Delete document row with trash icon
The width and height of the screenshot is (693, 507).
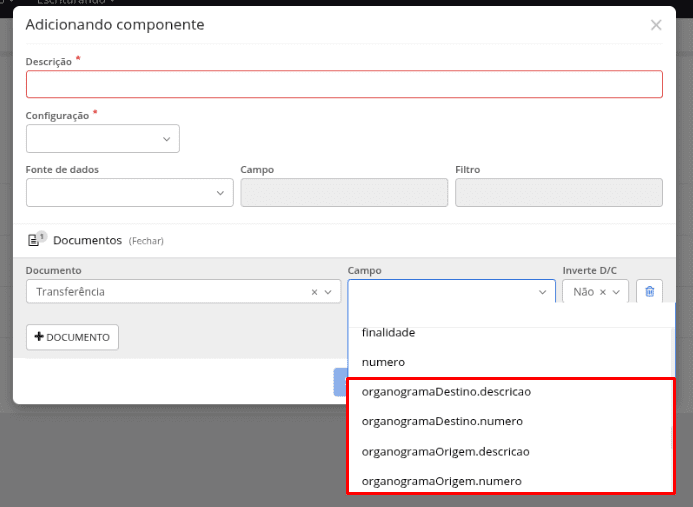(x=650, y=291)
